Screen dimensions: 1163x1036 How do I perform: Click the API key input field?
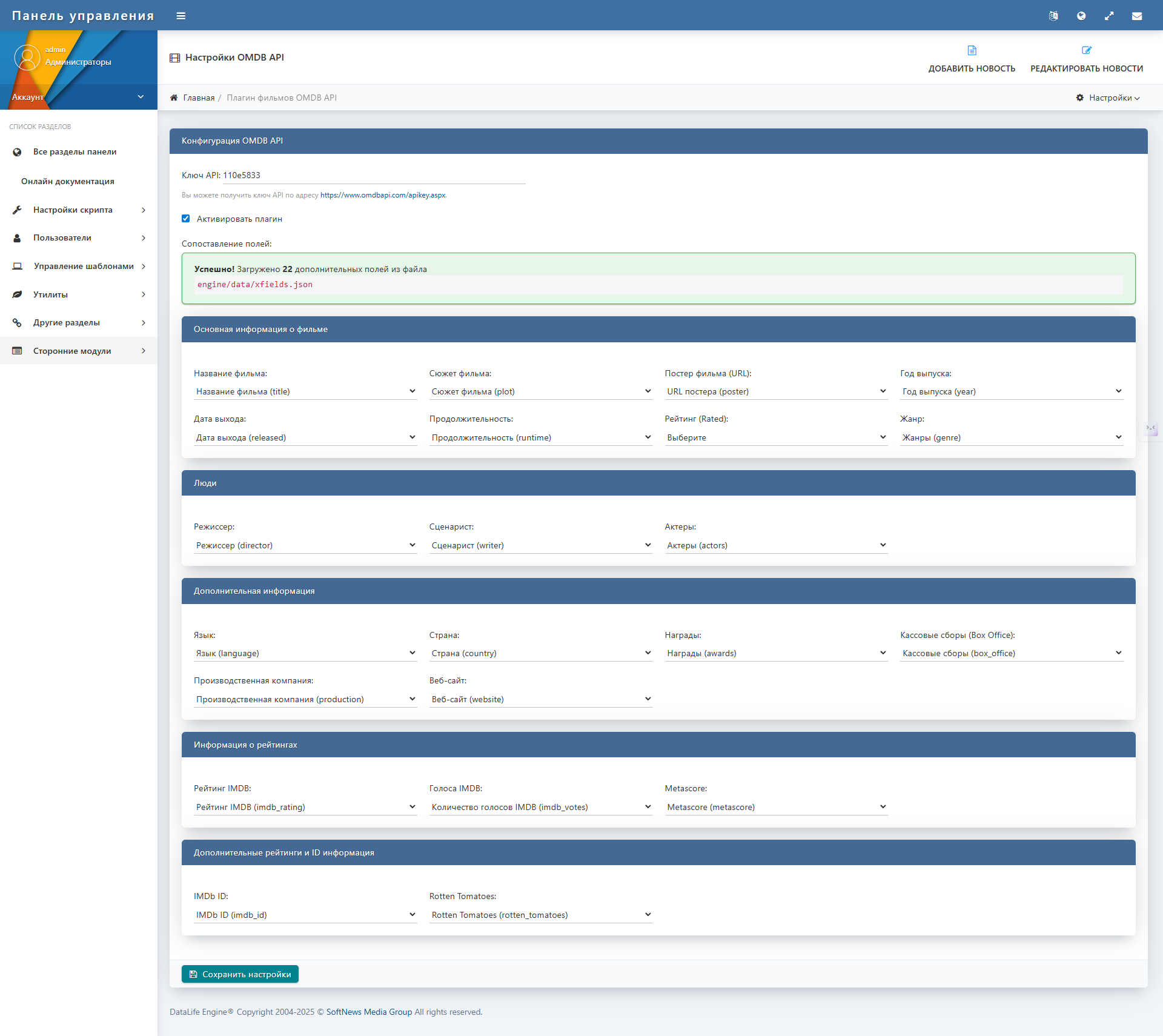(373, 175)
